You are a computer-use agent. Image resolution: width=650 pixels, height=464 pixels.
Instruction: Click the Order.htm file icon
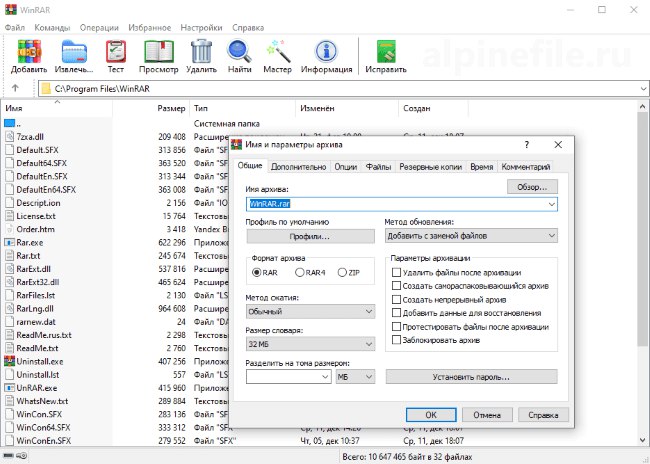click(10, 229)
